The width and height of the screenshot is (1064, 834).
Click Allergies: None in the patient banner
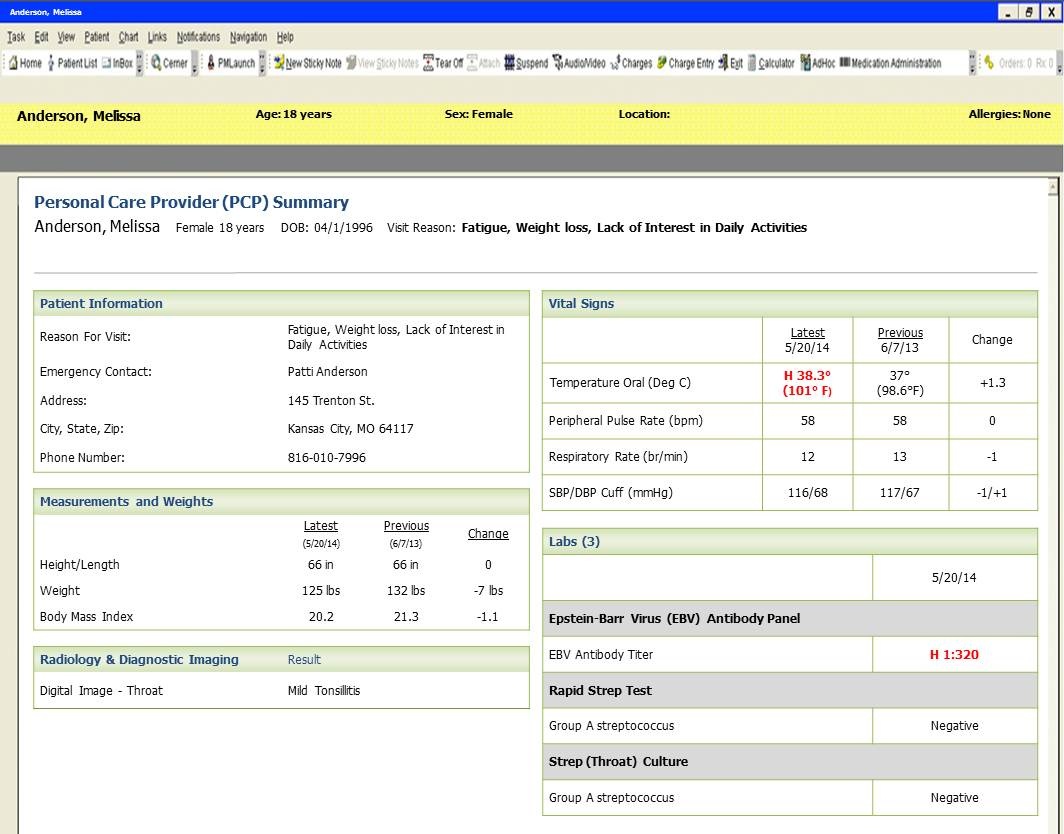point(1010,114)
